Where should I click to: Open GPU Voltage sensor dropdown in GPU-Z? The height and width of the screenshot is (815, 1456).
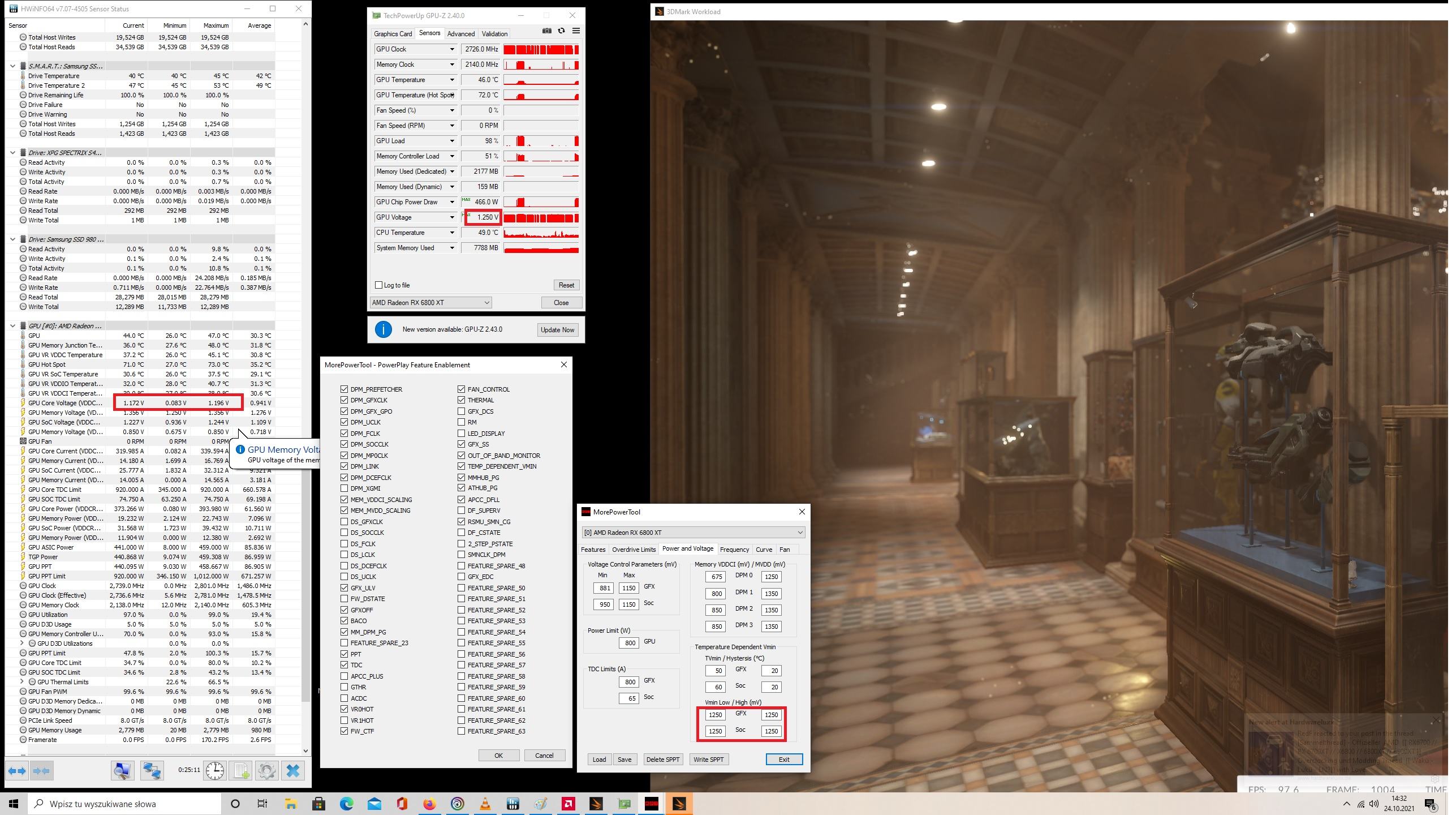pos(451,217)
